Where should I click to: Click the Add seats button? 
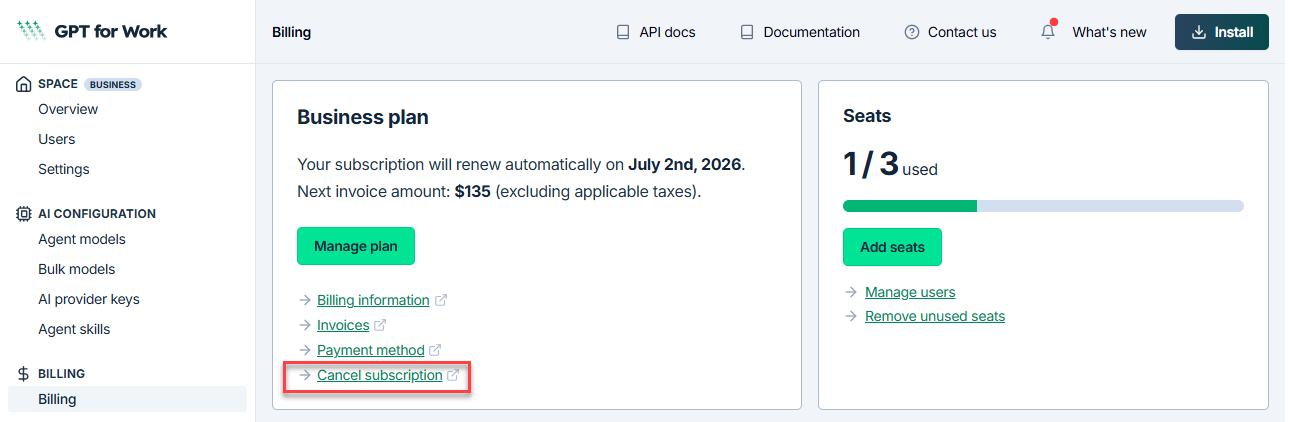[892, 247]
